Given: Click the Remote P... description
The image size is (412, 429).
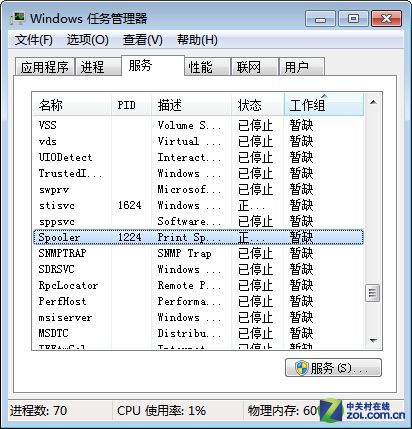Looking at the screenshot, I should 189,285.
